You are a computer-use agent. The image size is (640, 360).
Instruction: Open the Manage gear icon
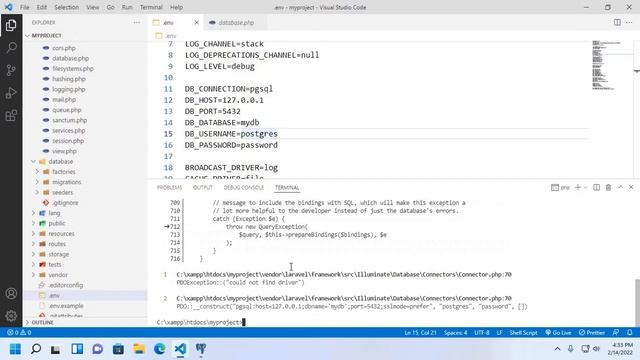11,316
